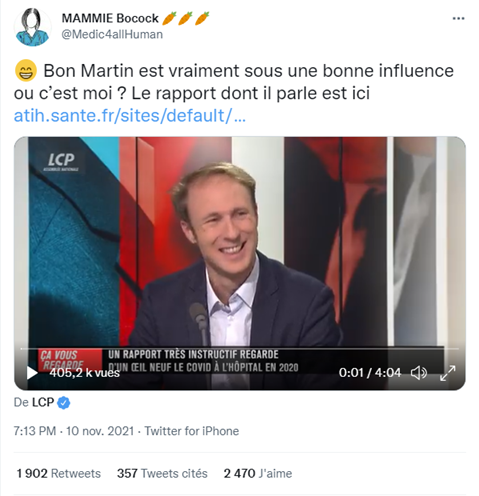Screen dimensions: 479x496
Task: Open the 7:13 PM timestamp link
Action: [x=35, y=431]
